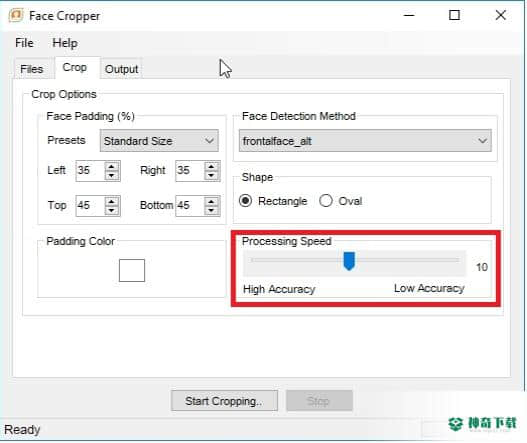
Task: Increase the Bottom padding value with up arrow
Action: click(211, 202)
